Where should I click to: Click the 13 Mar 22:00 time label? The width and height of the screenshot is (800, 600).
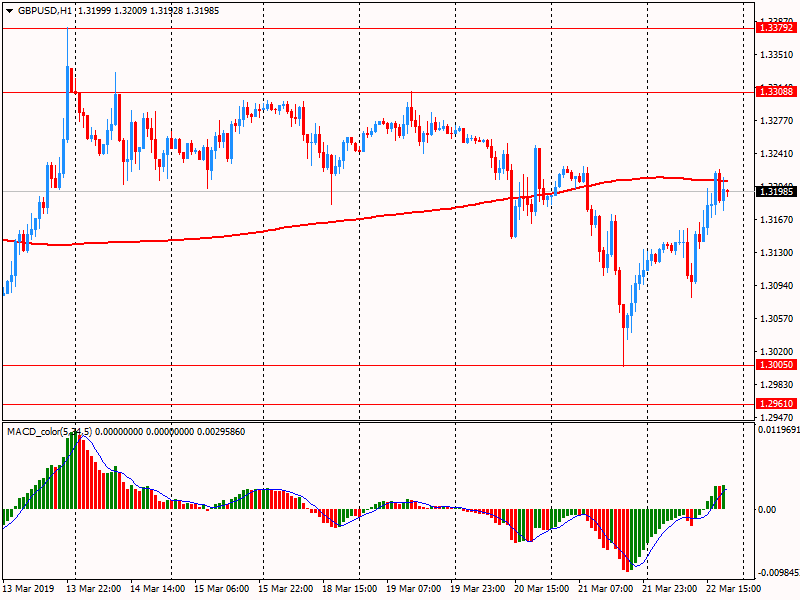[x=96, y=590]
